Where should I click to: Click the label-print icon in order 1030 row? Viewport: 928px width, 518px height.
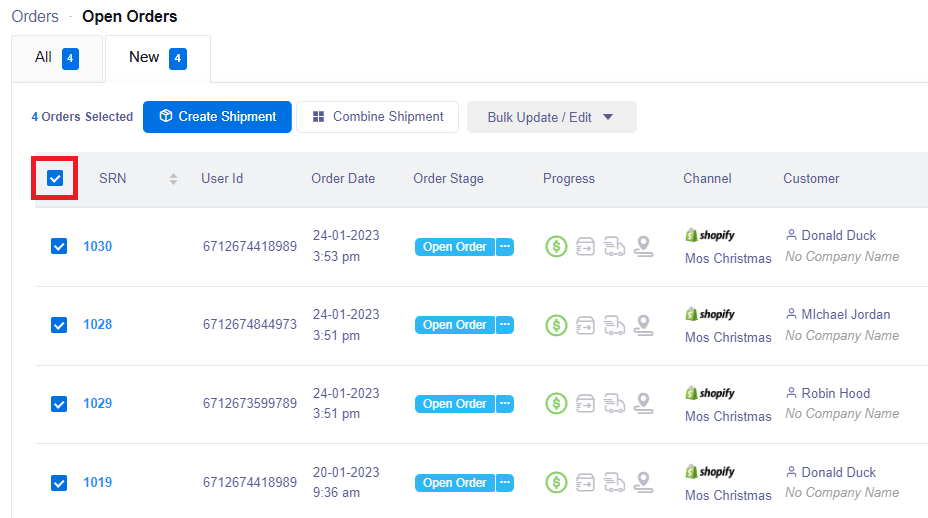[585, 246]
